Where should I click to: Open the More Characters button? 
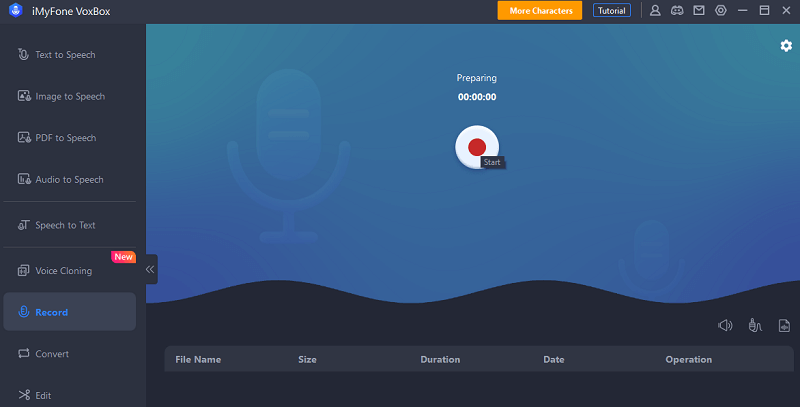[540, 11]
